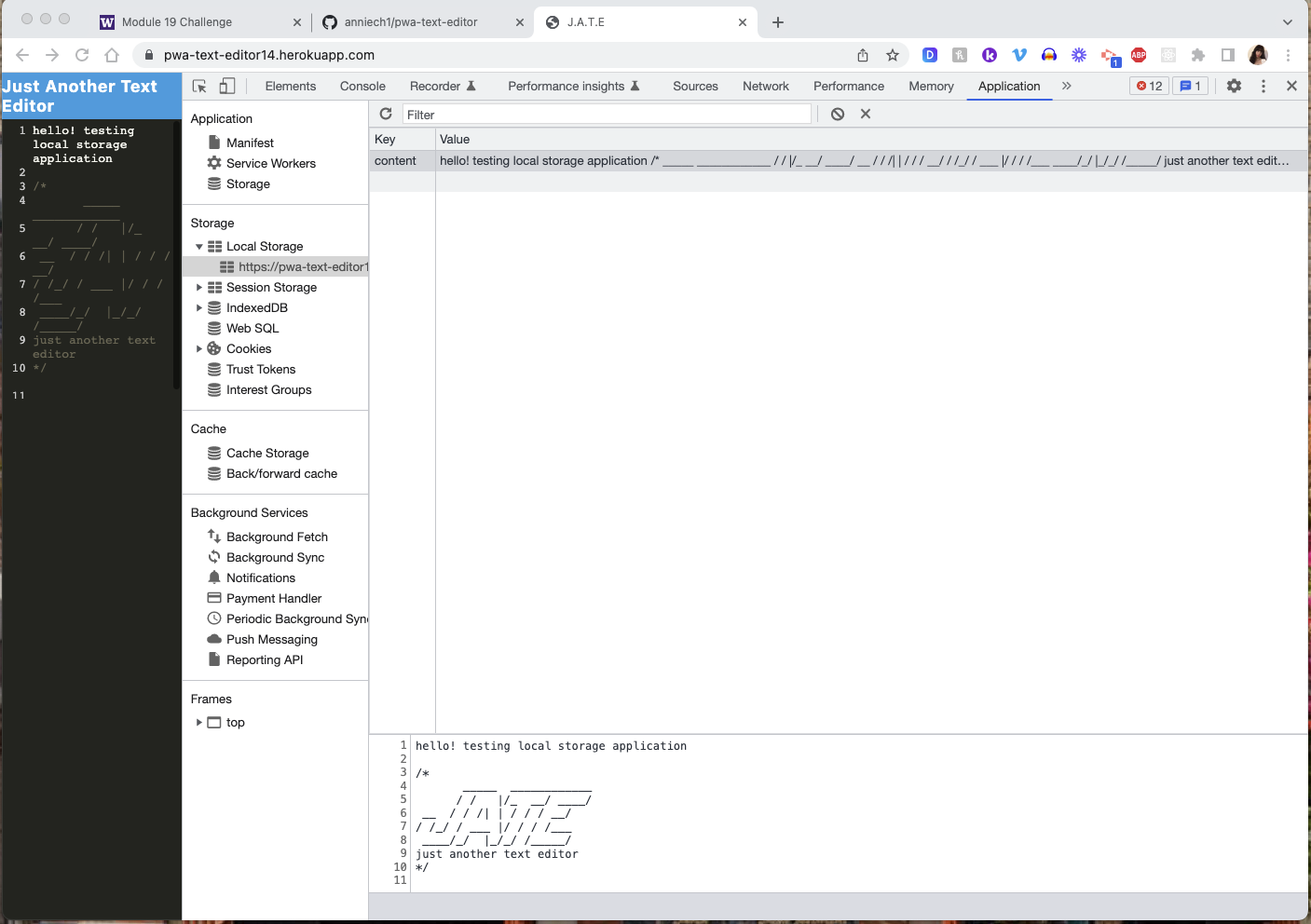Screen dimensions: 1311x924
Task: Open the three-dot DevTools customize menu
Action: point(1263,86)
